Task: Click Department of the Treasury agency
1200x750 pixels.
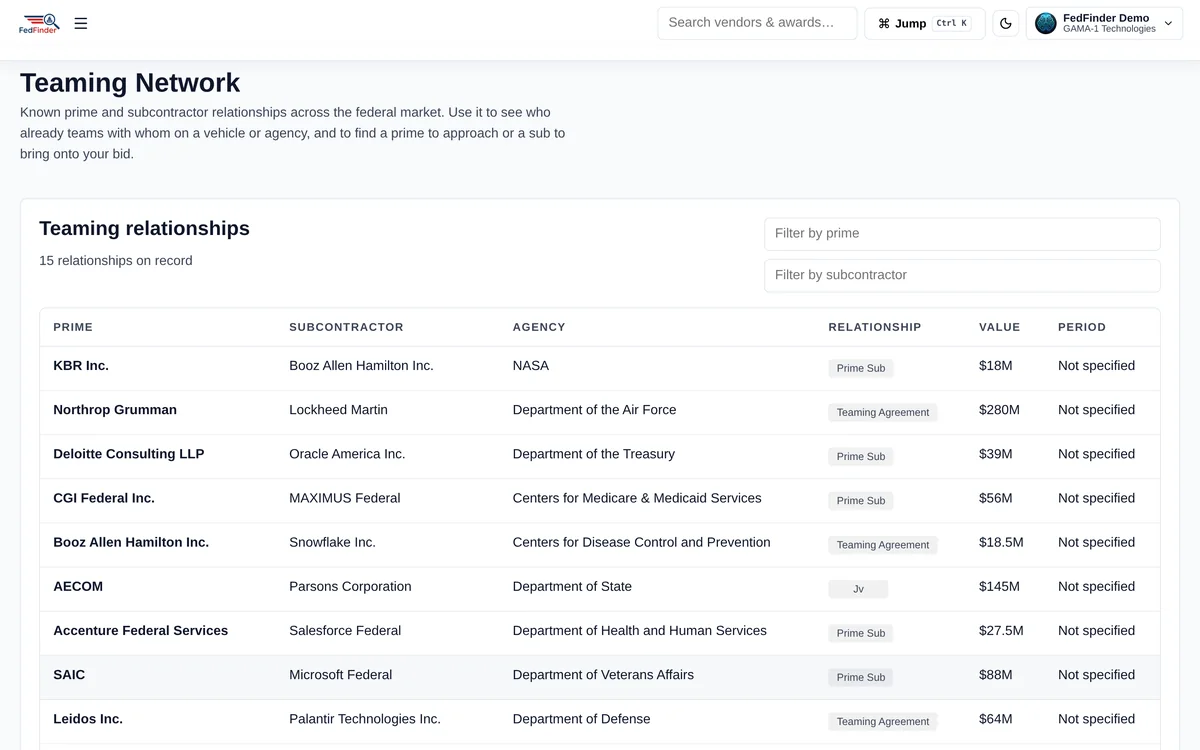Action: (x=594, y=454)
